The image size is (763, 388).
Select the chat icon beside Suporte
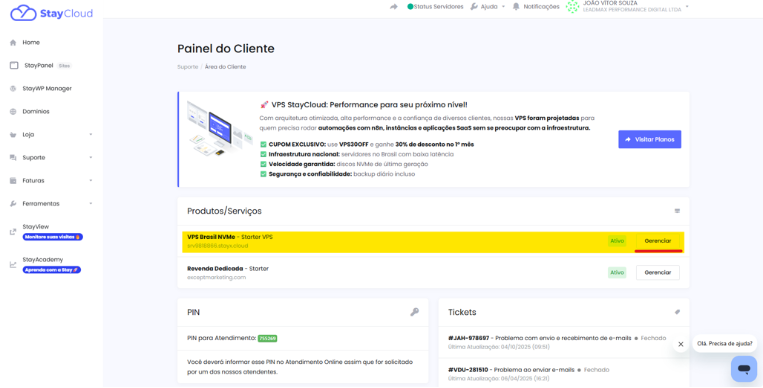click(13, 157)
